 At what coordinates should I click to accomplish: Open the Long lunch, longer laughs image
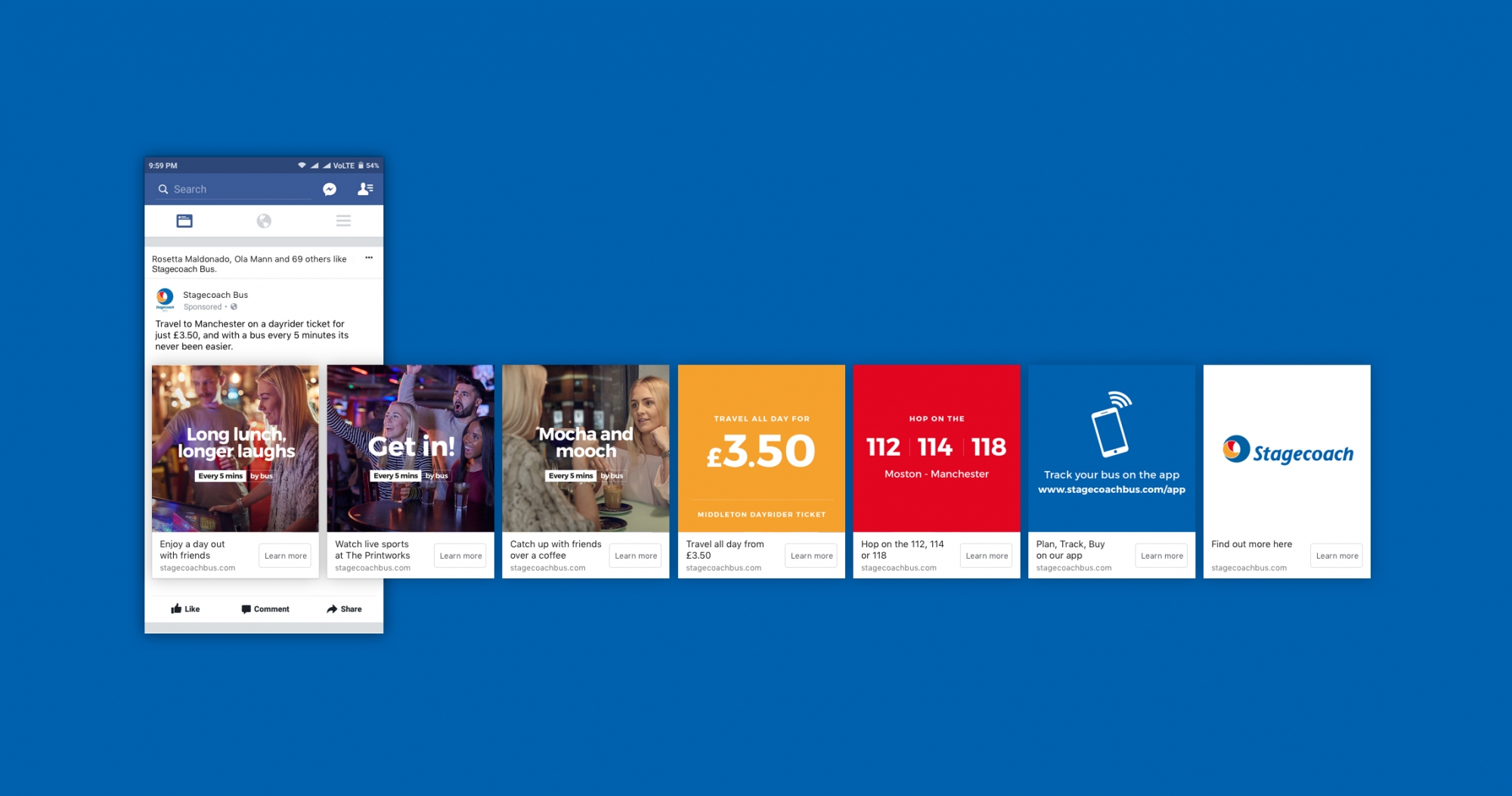click(235, 448)
